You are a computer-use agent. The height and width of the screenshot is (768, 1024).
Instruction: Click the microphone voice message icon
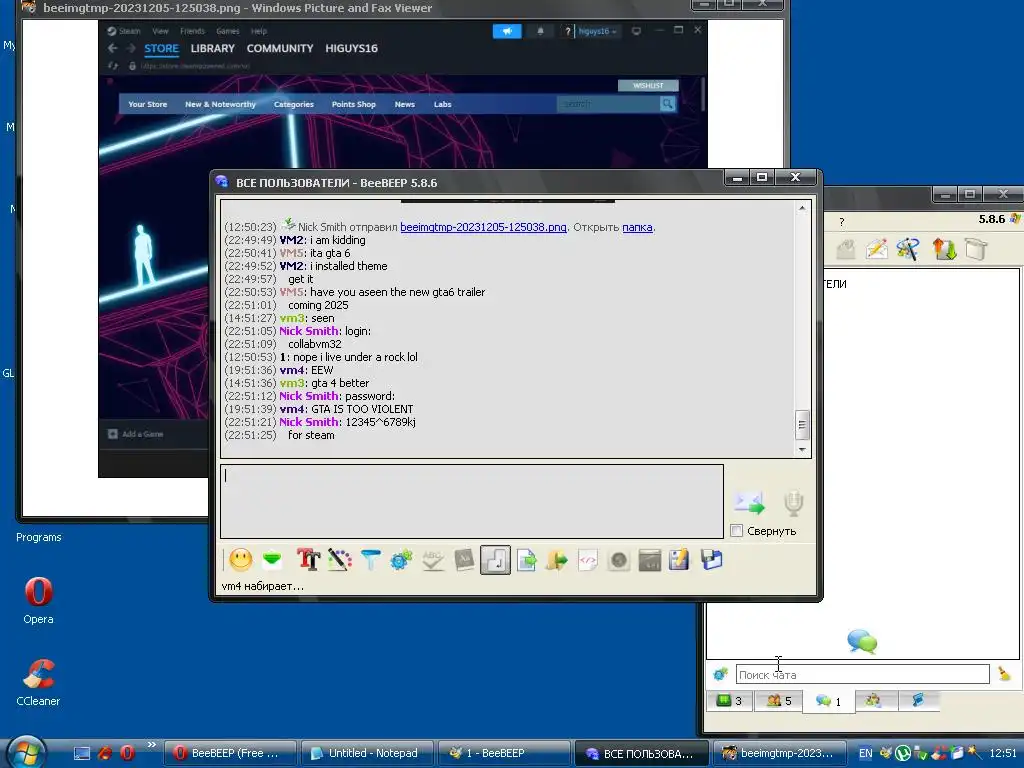pyautogui.click(x=793, y=503)
